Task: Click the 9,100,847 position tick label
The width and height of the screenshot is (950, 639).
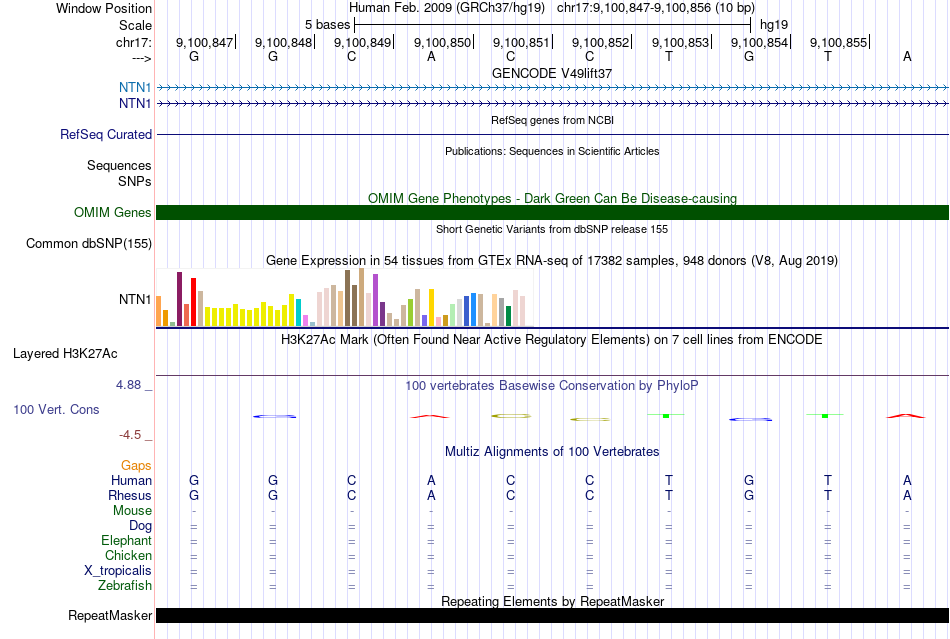Action: coord(204,42)
